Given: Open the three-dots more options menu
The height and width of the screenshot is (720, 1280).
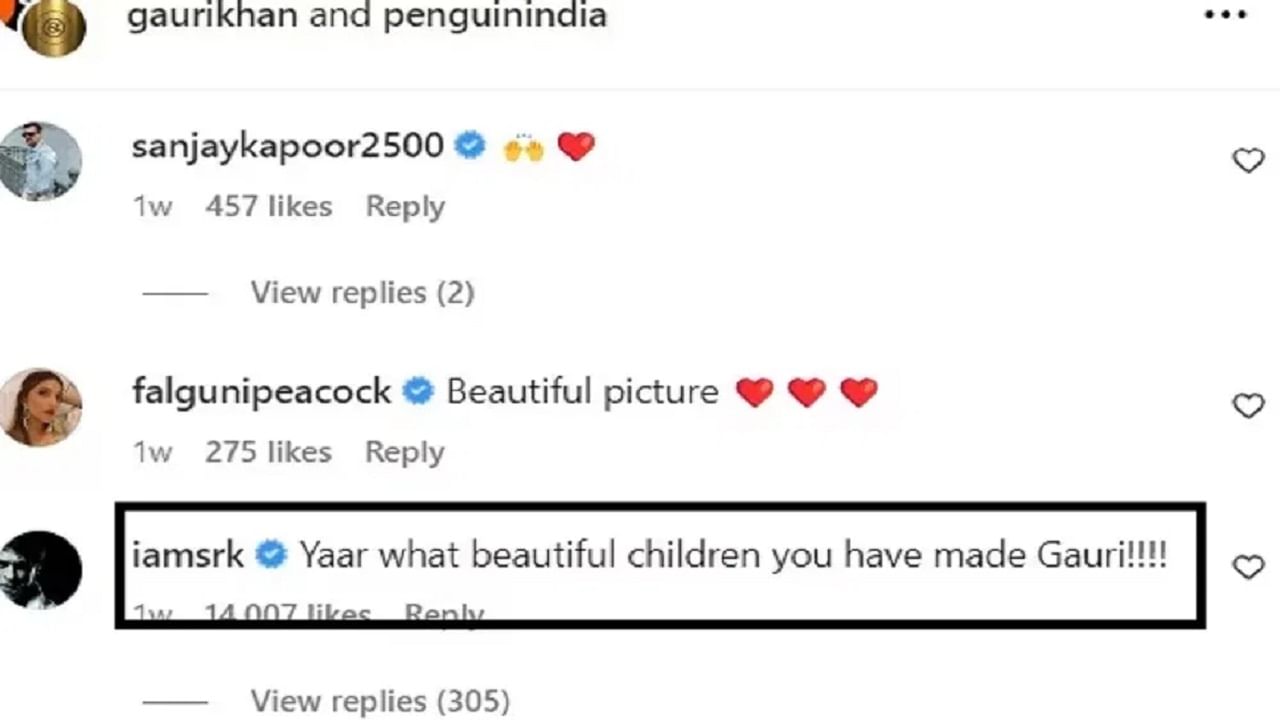Looking at the screenshot, I should 1225,16.
